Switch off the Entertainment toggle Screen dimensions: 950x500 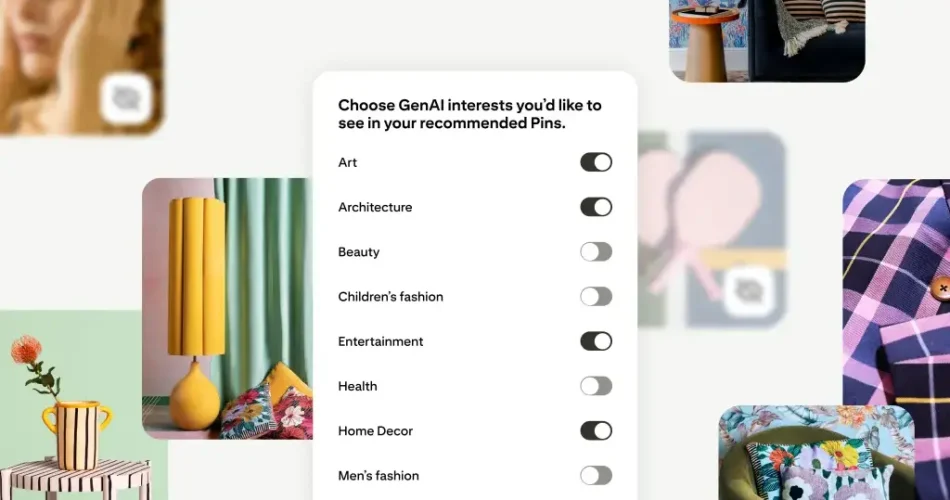tap(596, 341)
